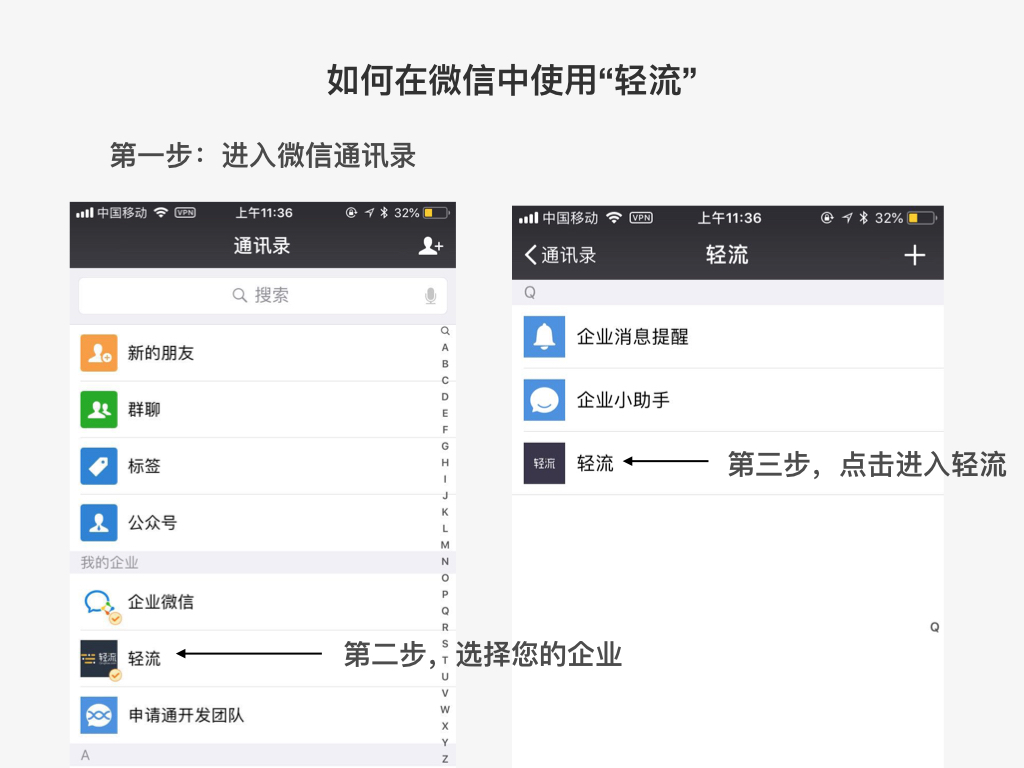Tap 申请通开发团队 icon
This screenshot has width=1024, height=768.
pos(99,715)
